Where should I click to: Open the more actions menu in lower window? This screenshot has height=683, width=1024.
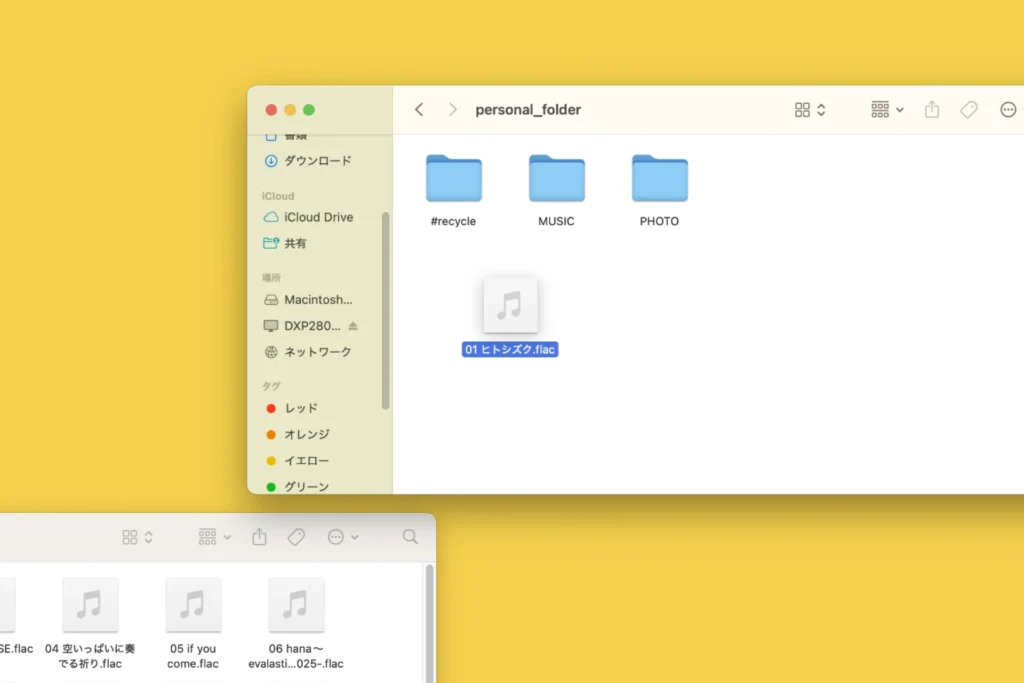point(343,537)
